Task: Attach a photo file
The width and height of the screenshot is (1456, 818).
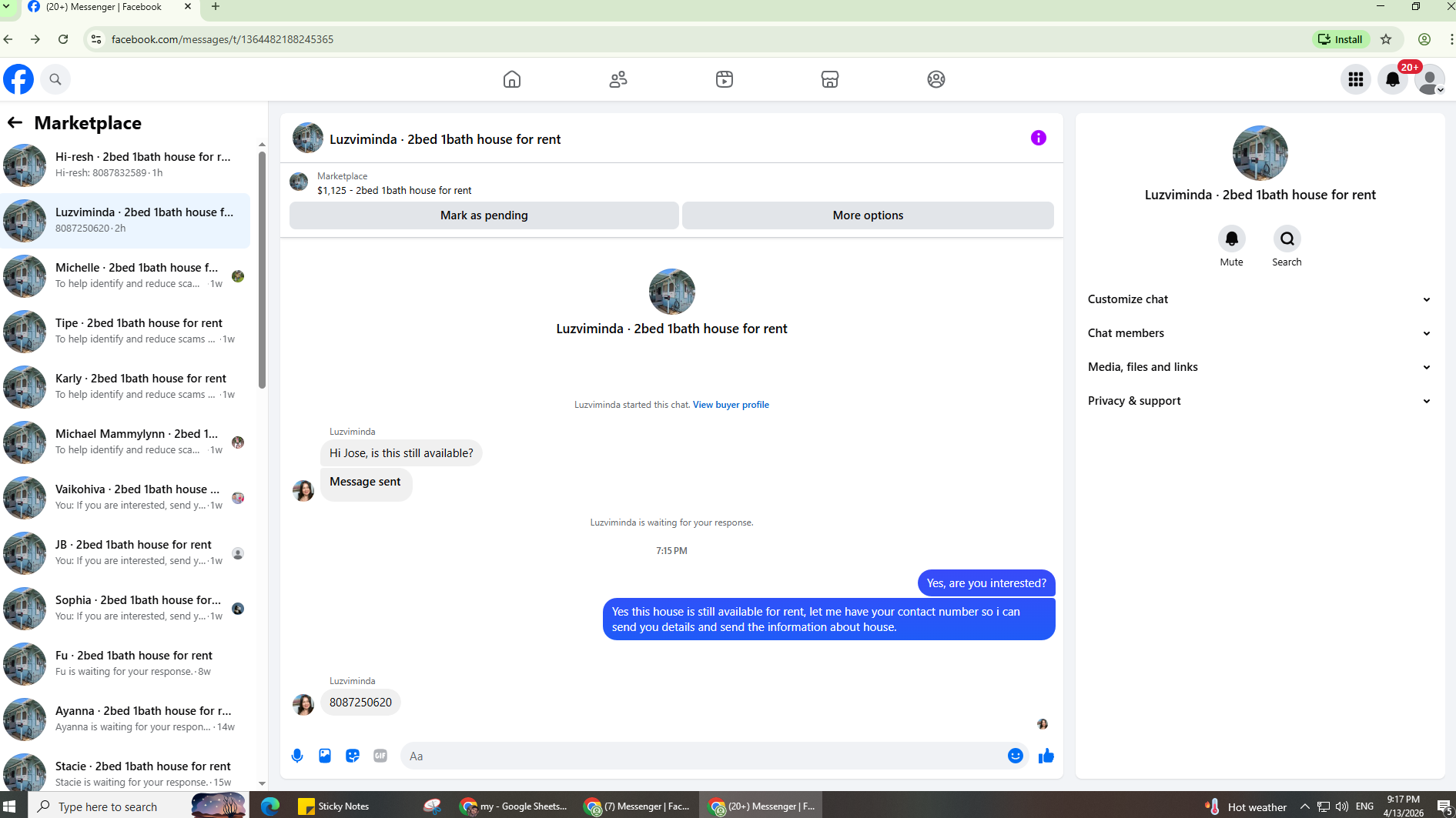Action: coord(325,756)
